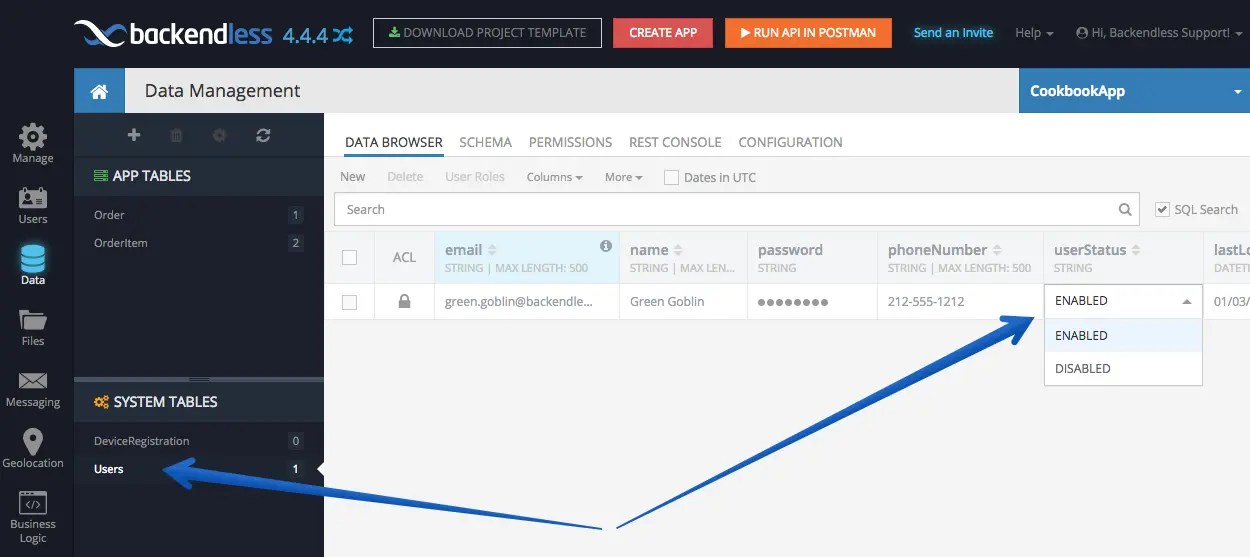Select the green.goblin email cell
Screen dimensions: 1250x557
(526, 301)
